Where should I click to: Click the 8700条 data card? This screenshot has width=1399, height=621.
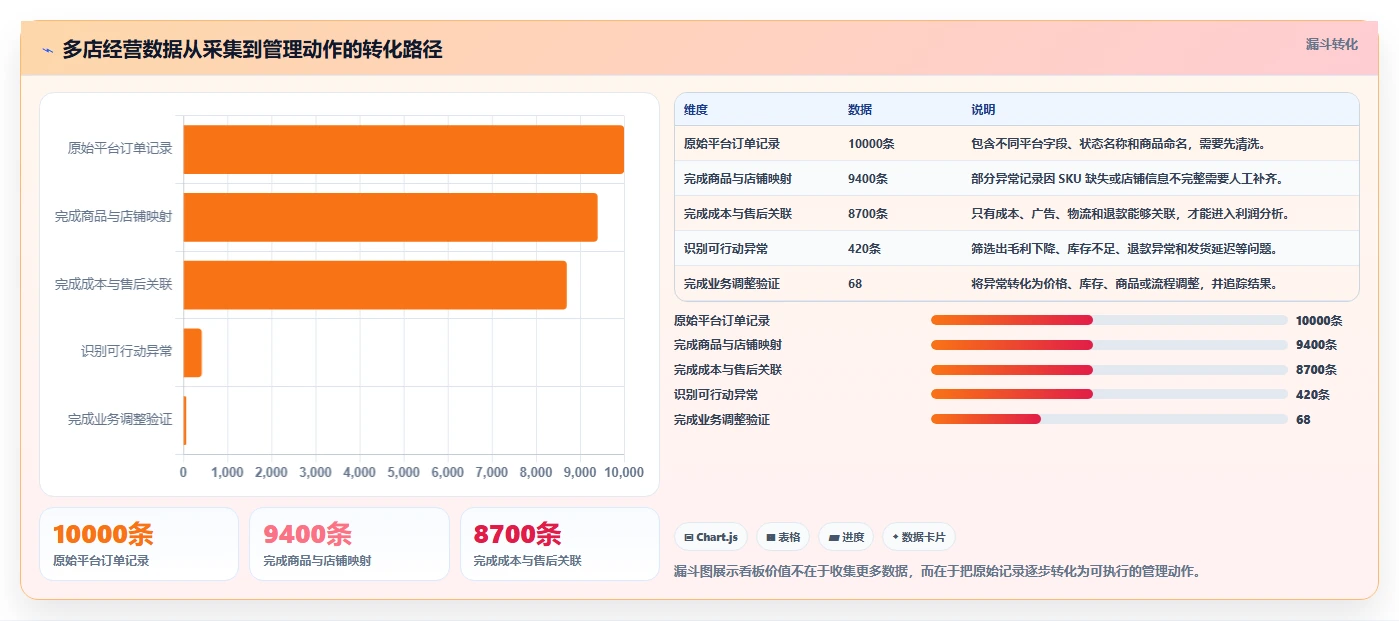560,544
